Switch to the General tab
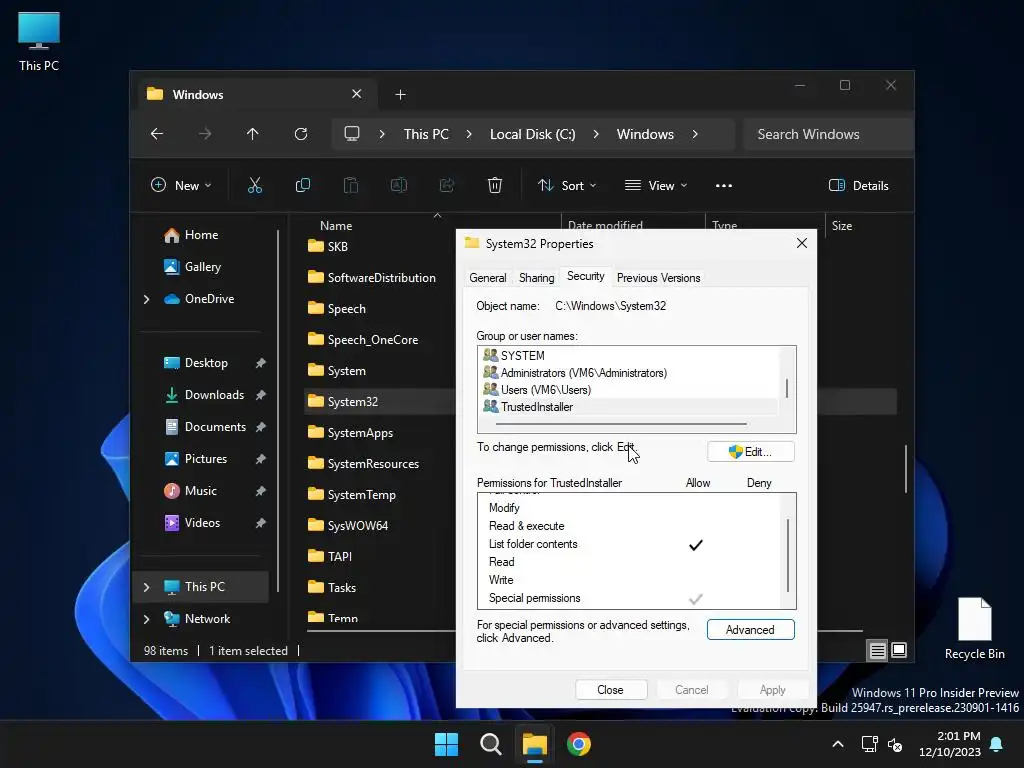 (488, 278)
